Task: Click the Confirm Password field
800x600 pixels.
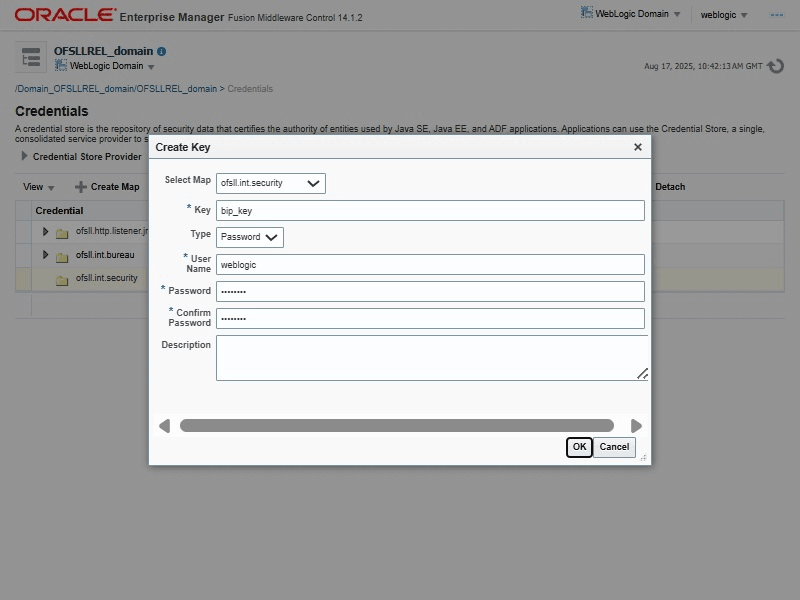Action: tap(430, 318)
